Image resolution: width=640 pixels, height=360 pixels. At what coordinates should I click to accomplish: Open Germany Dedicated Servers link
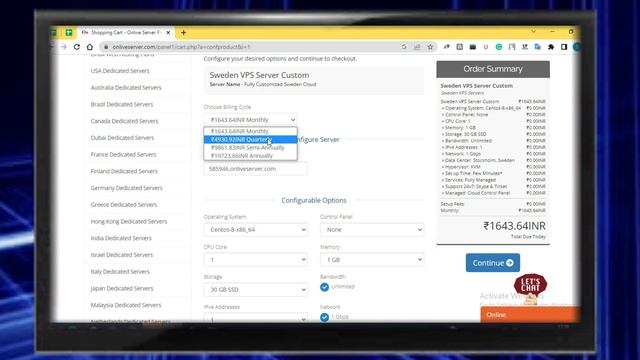127,188
